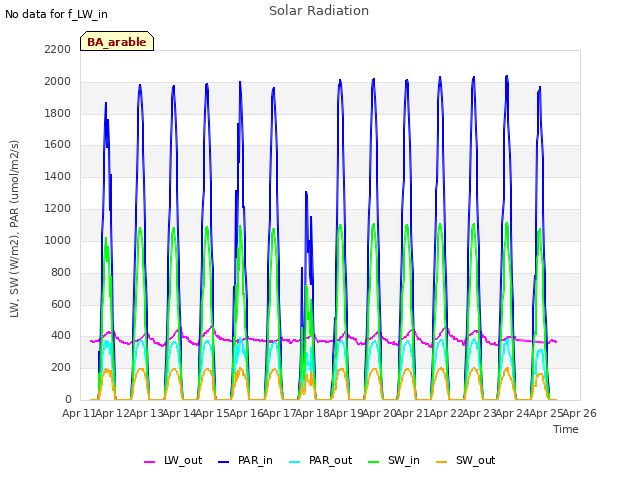Image resolution: width=640 pixels, height=480 pixels.
Task: Toggle the SW_out legend entry
Action: pyautogui.click(x=465, y=460)
